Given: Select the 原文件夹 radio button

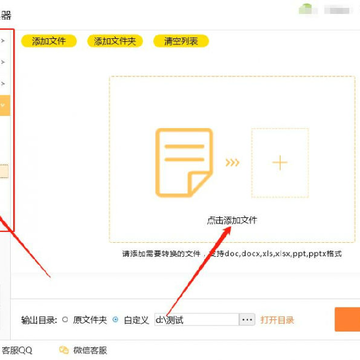Looking at the screenshot, I should [65, 320].
